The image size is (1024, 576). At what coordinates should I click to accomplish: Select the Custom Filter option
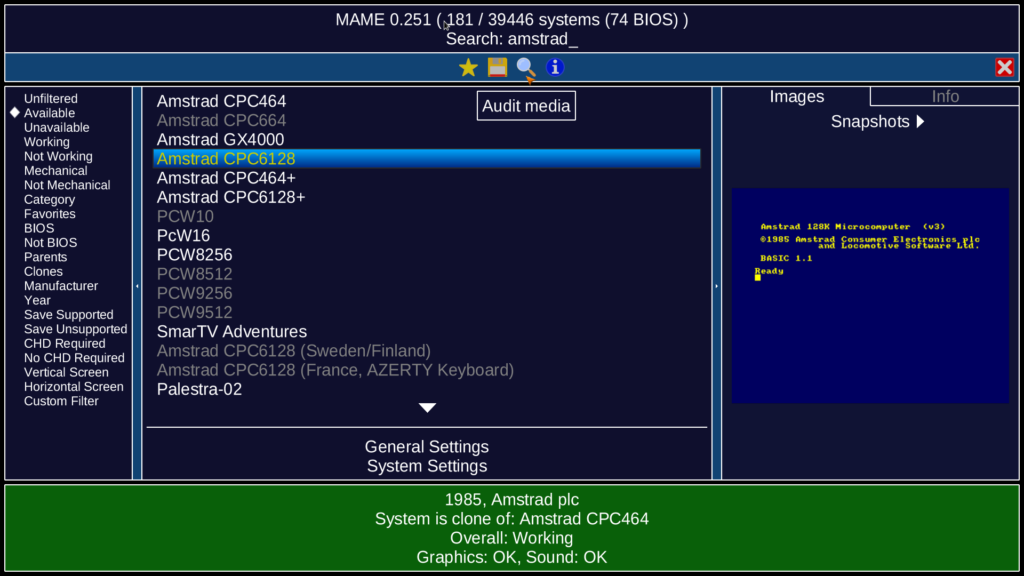[61, 400]
